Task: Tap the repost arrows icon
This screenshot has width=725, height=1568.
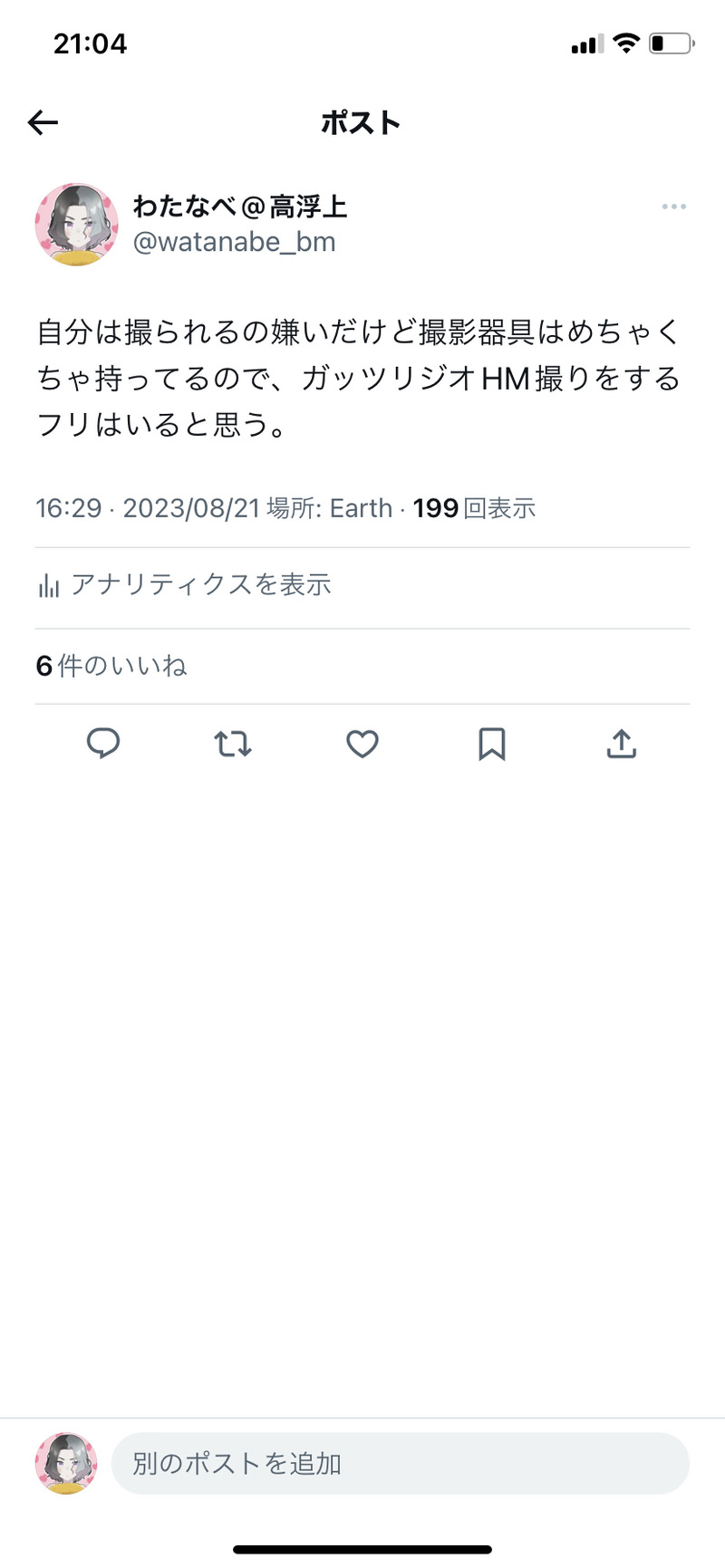Action: click(233, 744)
